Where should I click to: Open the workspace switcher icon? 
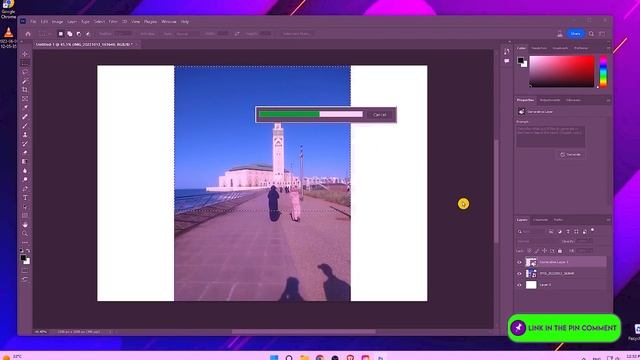coord(602,34)
